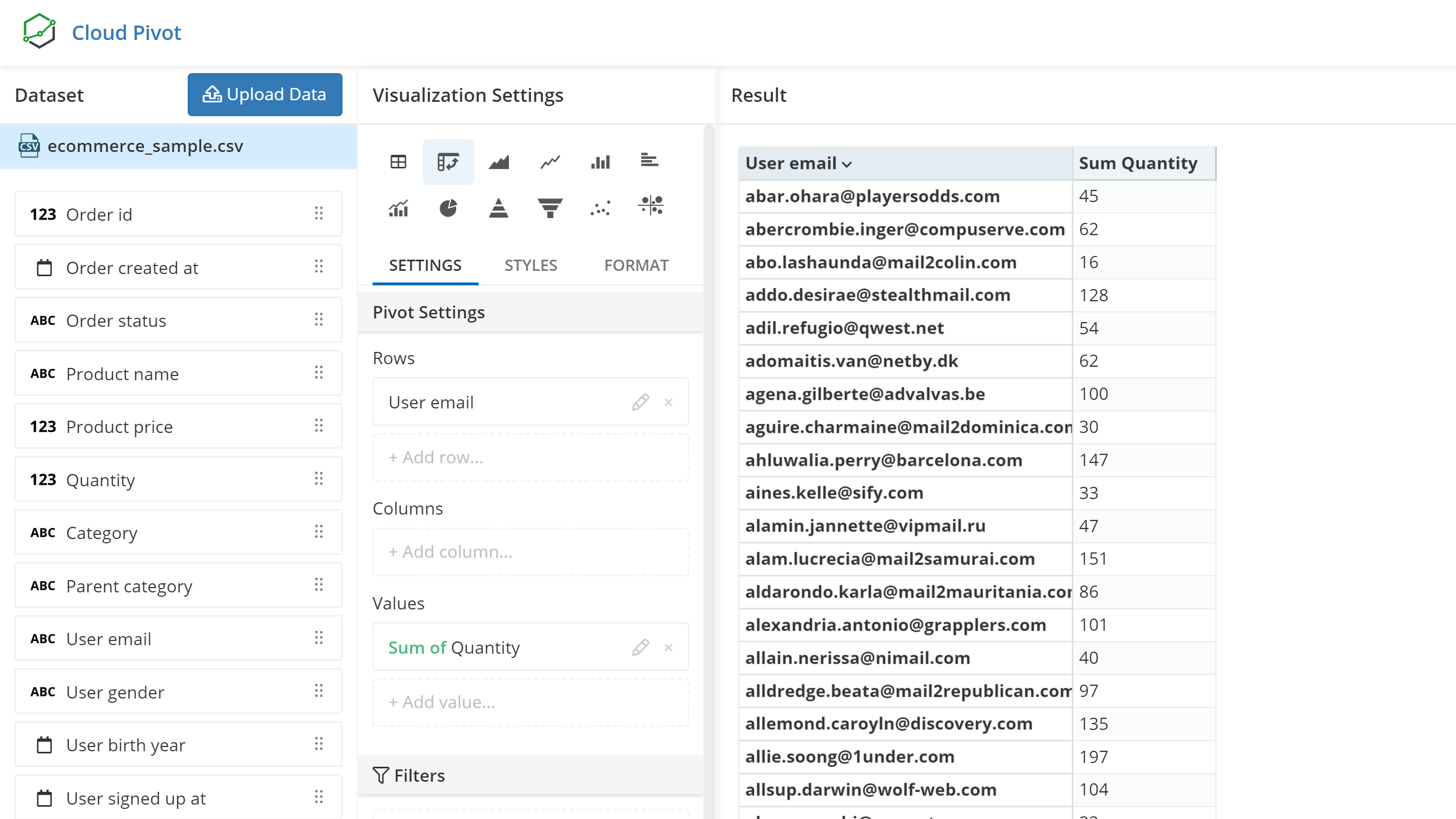
Task: Switch to the plain table visualization
Action: tap(399, 162)
